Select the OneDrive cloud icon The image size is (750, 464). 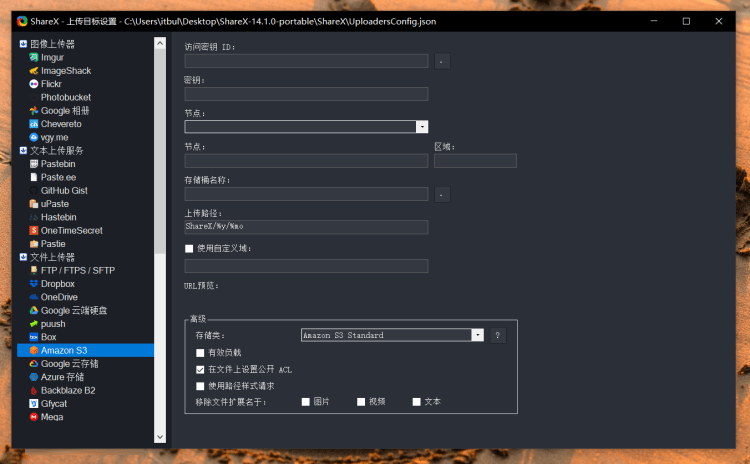pos(33,297)
